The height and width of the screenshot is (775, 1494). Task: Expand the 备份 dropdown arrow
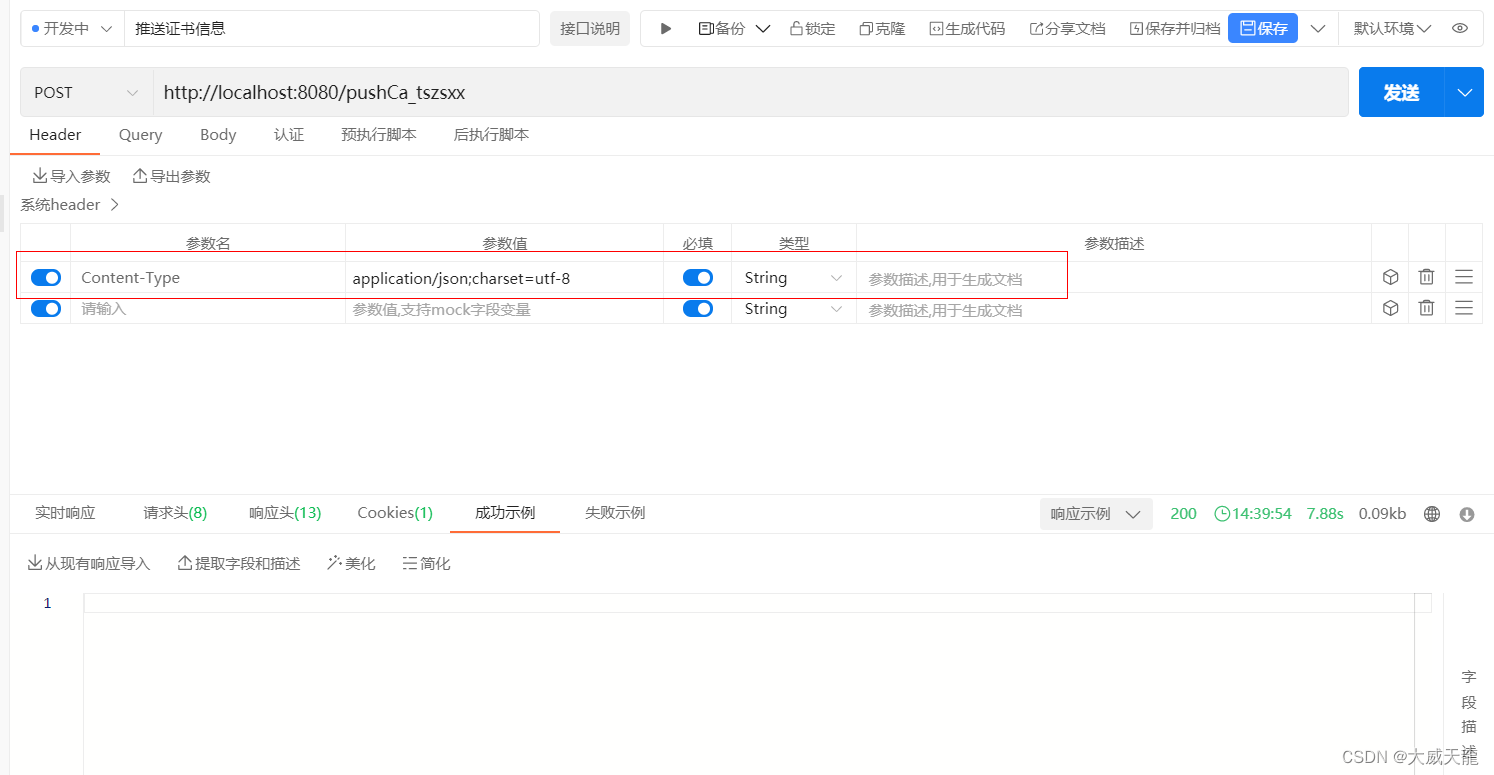(x=763, y=29)
